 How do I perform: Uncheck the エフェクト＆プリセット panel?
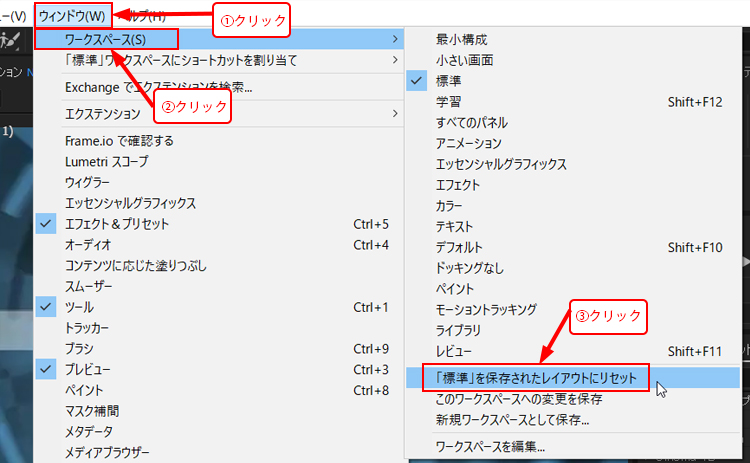point(116,224)
